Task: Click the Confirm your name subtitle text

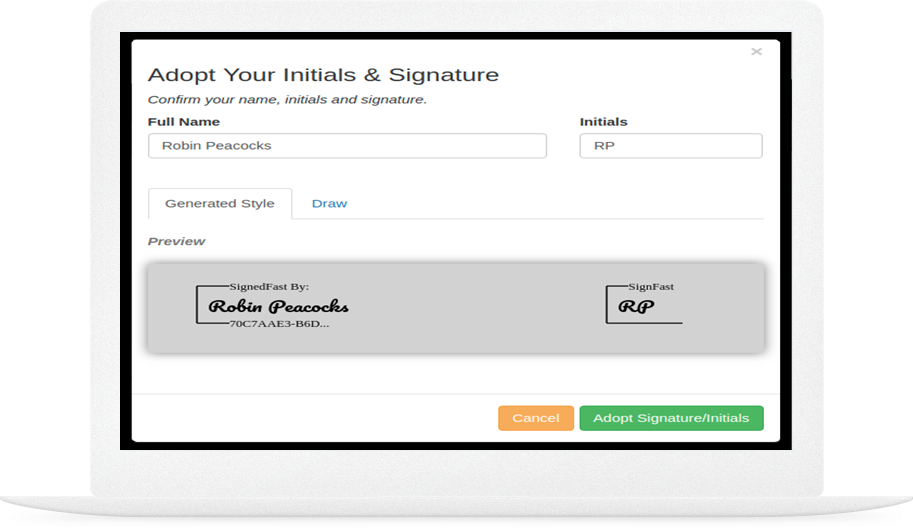Action: (x=287, y=100)
